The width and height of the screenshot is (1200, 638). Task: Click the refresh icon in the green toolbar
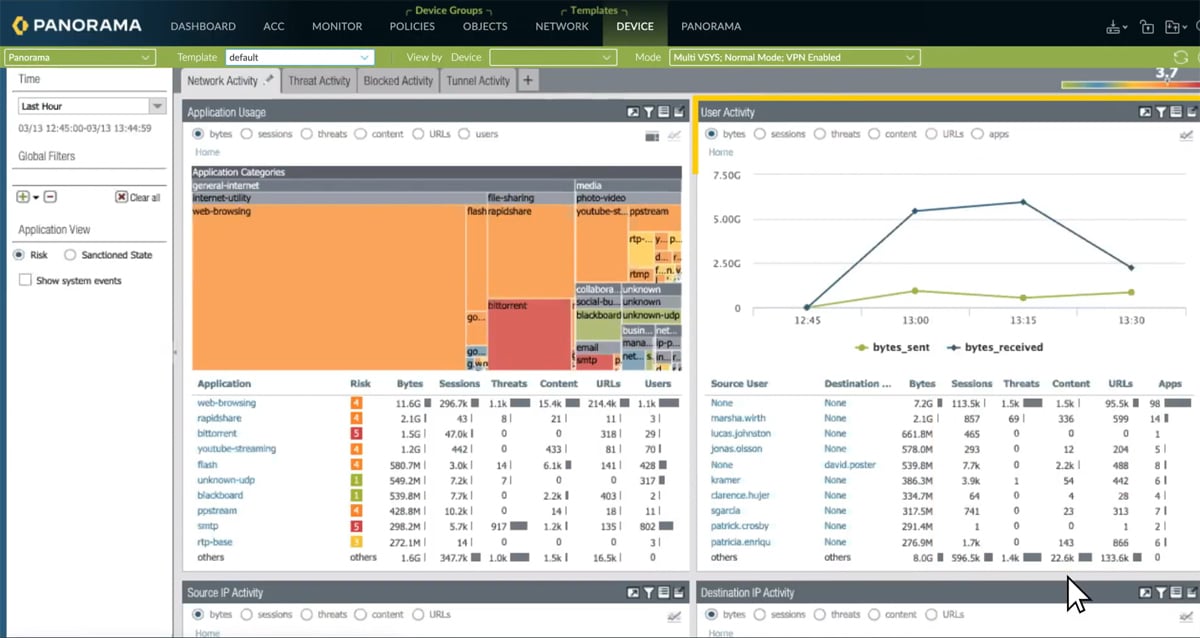[1181, 58]
